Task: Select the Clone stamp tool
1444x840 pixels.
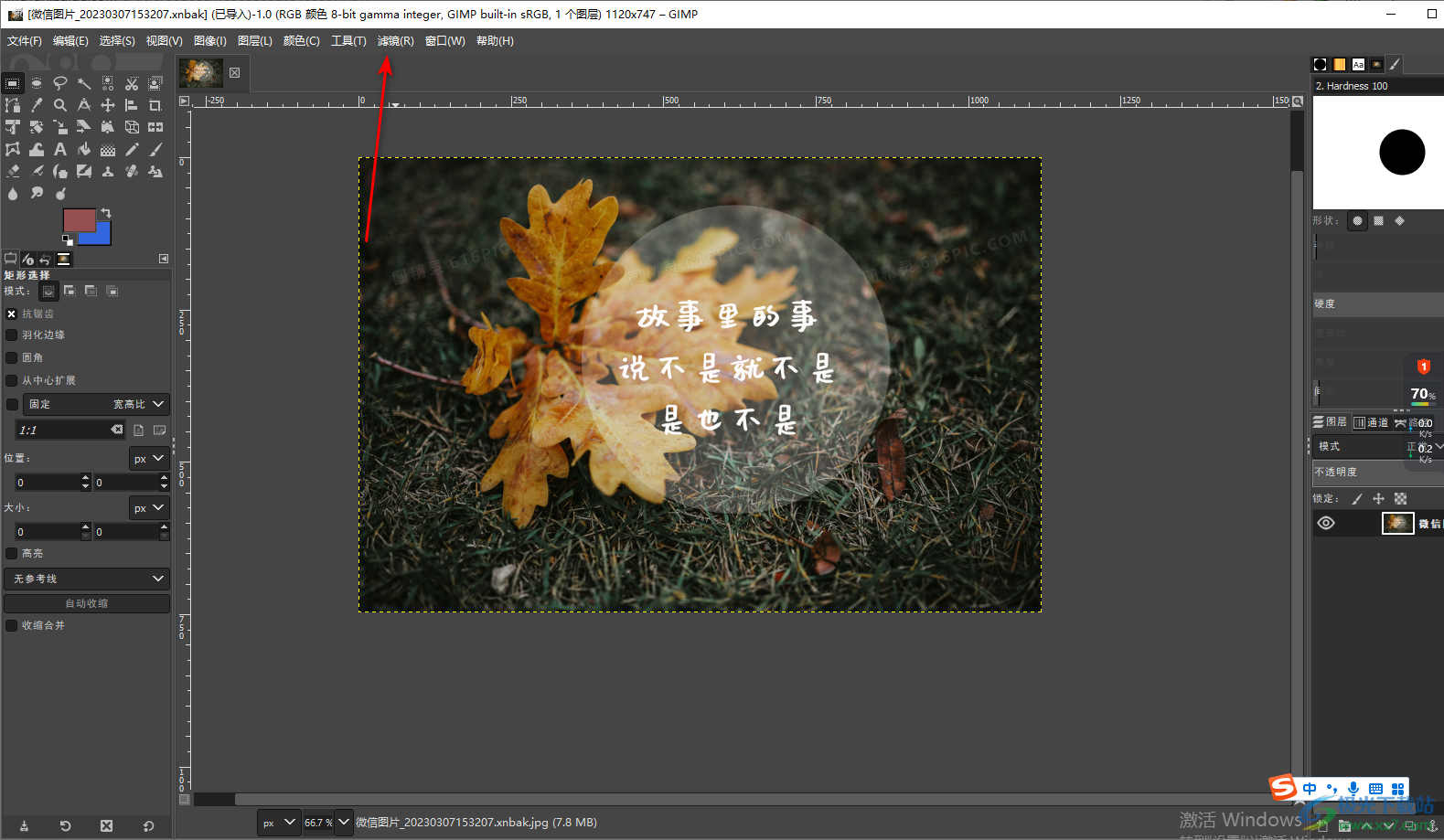Action: [108, 171]
